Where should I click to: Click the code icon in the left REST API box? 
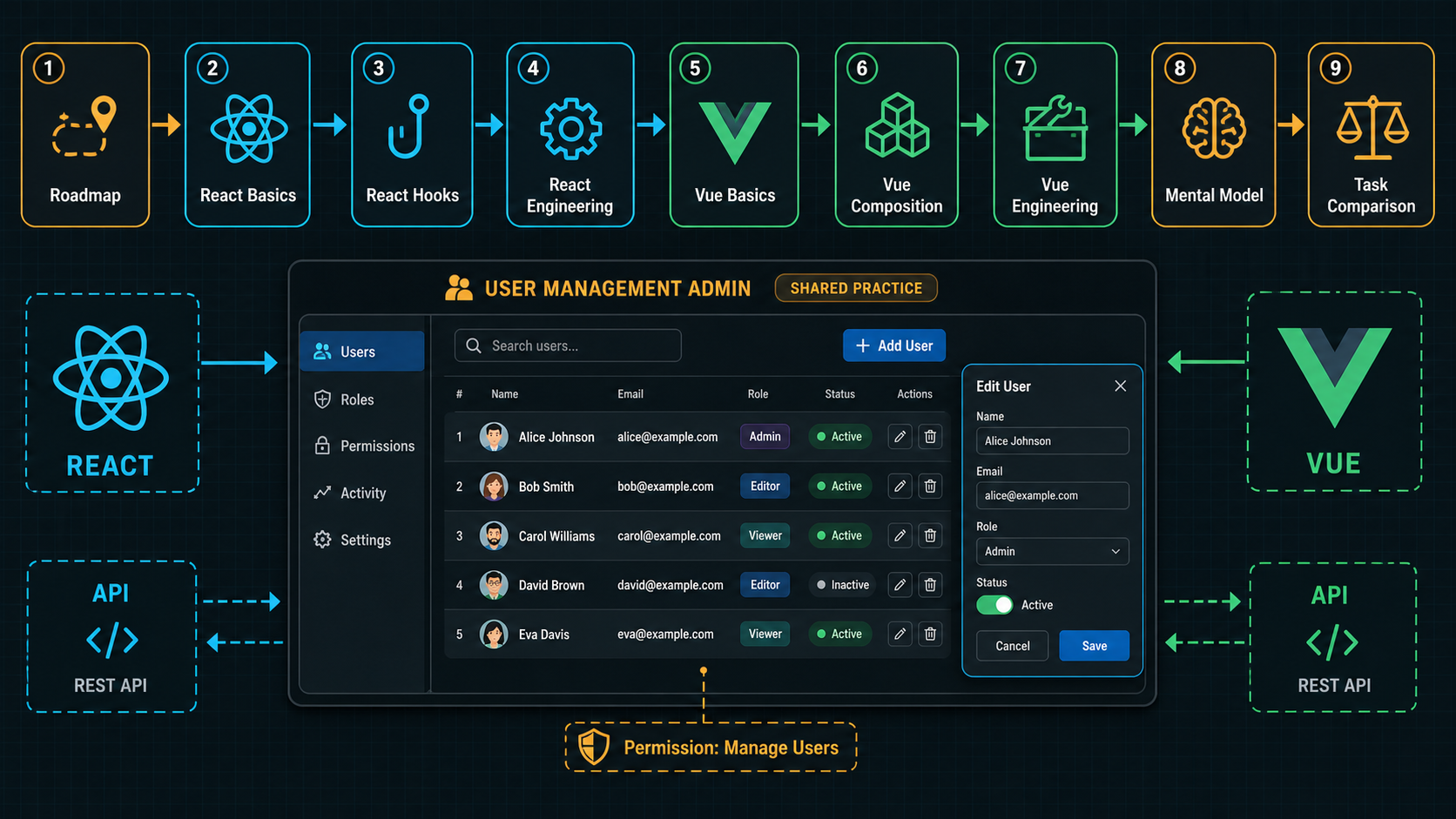(x=112, y=641)
